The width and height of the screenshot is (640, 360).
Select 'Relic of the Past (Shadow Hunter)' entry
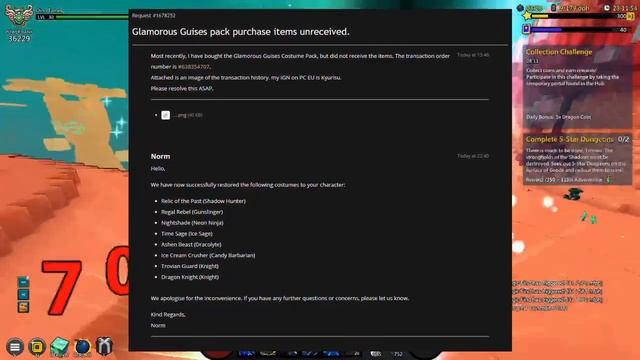pyautogui.click(x=203, y=201)
